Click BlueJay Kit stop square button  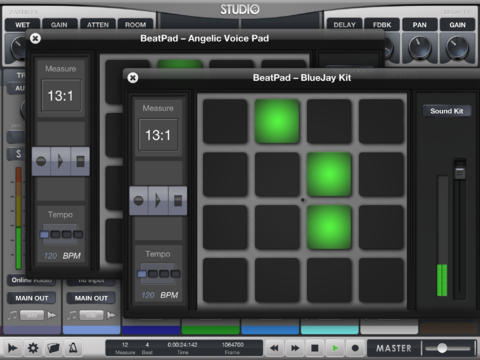tap(178, 201)
